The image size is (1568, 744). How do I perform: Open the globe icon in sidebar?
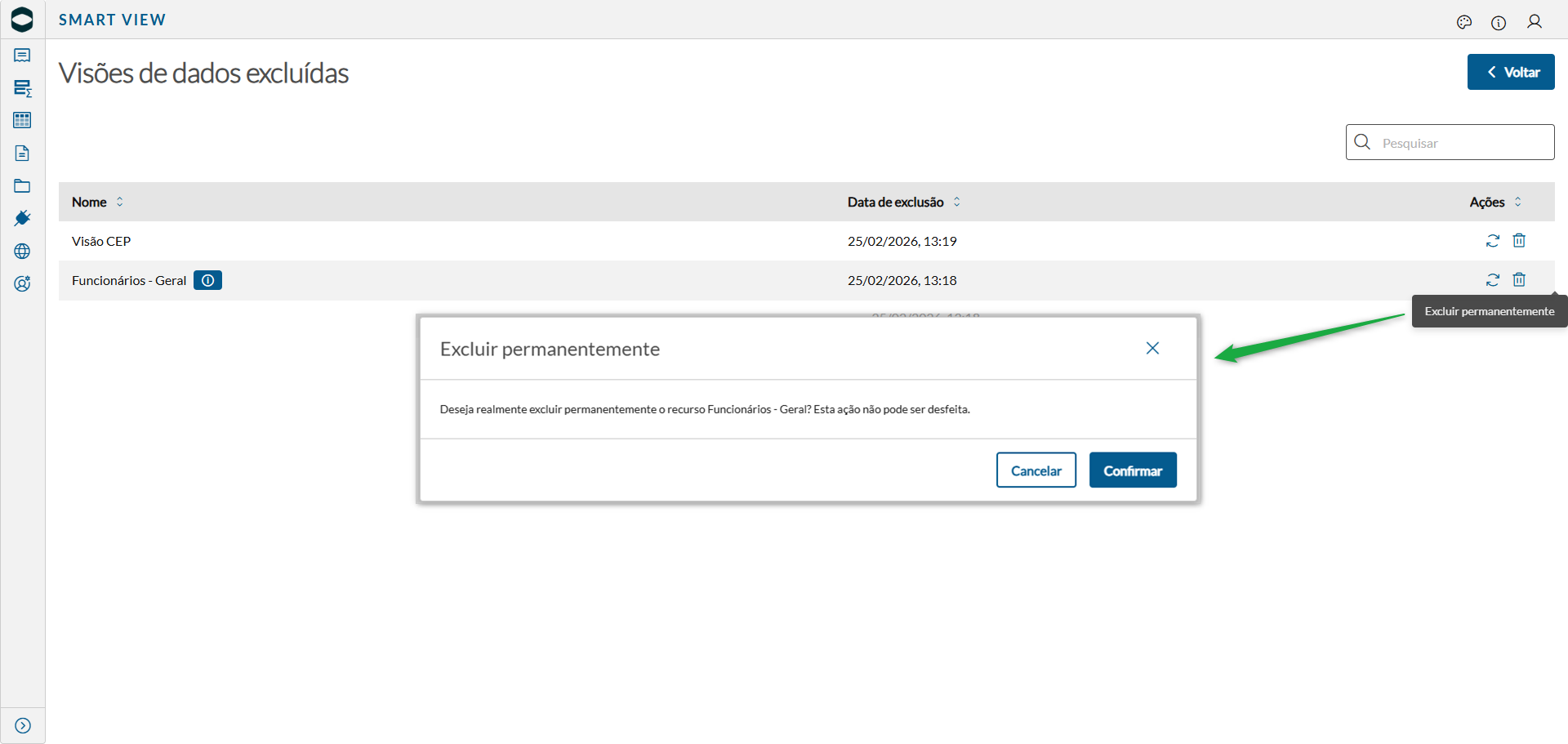coord(22,252)
